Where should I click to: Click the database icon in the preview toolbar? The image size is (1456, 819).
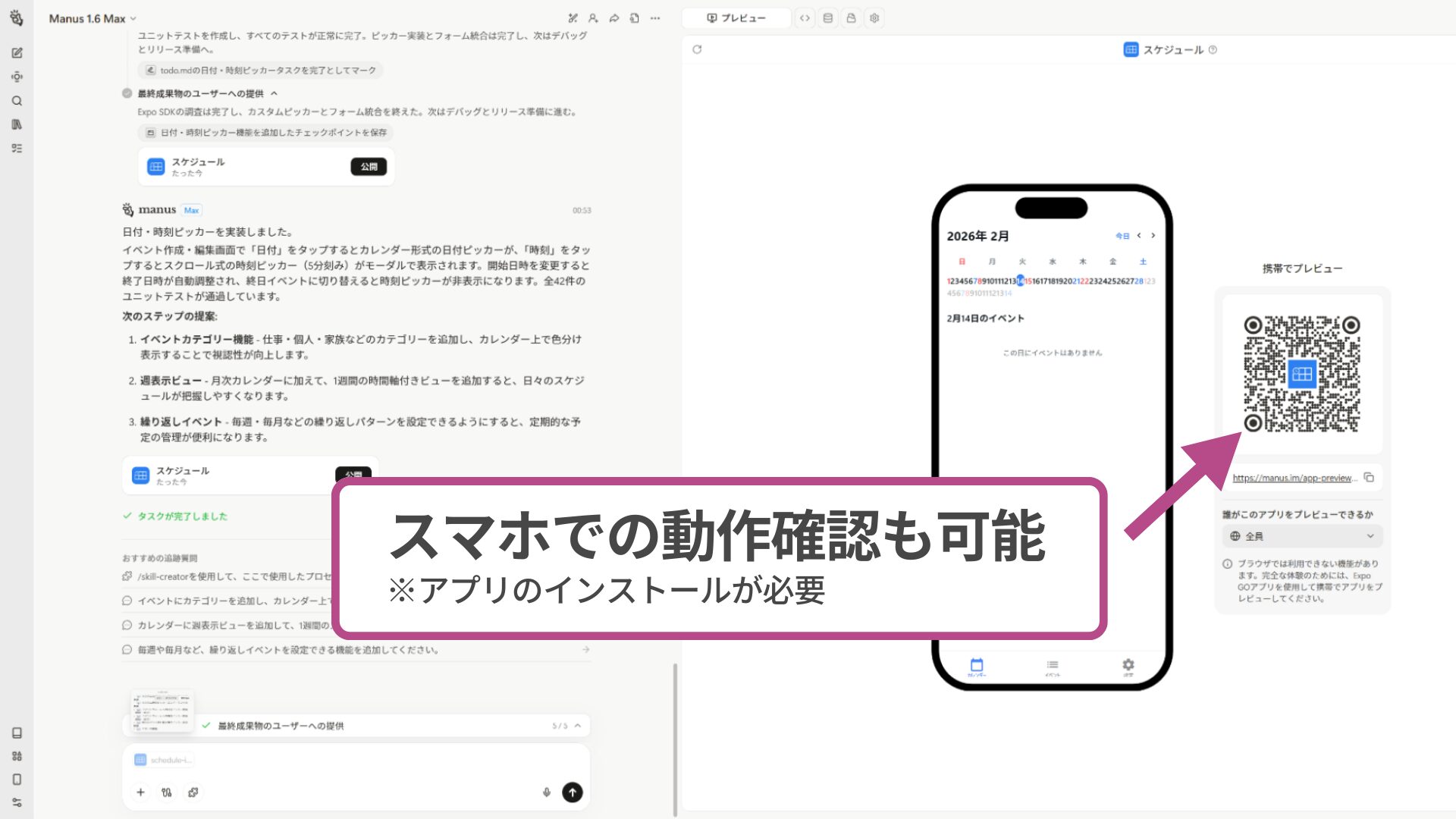pyautogui.click(x=827, y=17)
